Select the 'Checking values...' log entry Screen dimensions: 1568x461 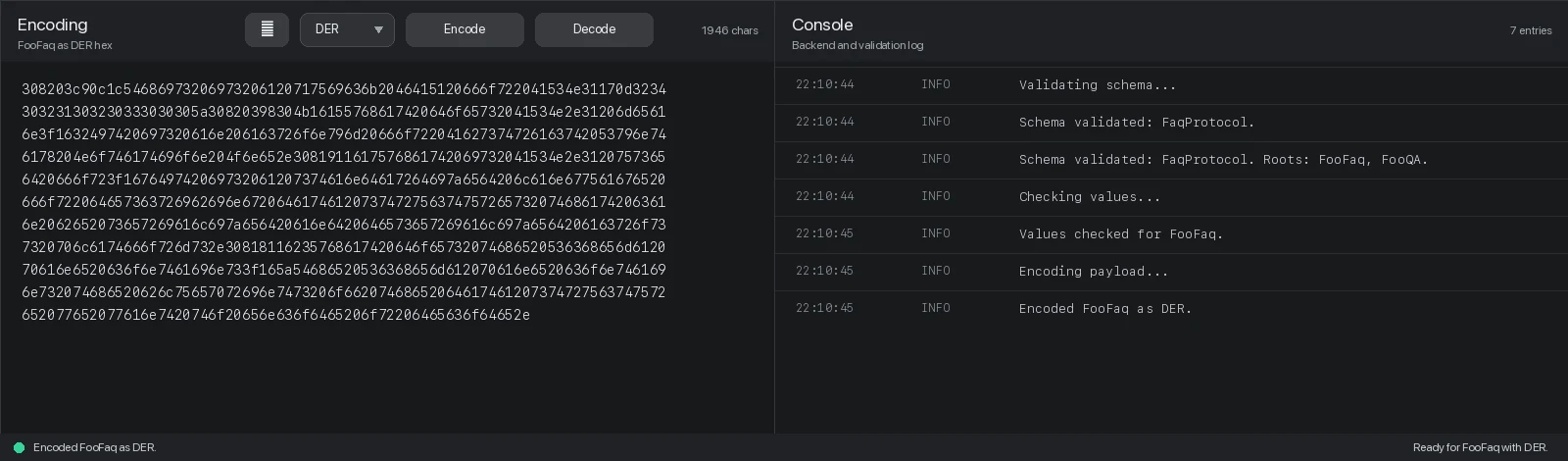pyautogui.click(x=1171, y=197)
